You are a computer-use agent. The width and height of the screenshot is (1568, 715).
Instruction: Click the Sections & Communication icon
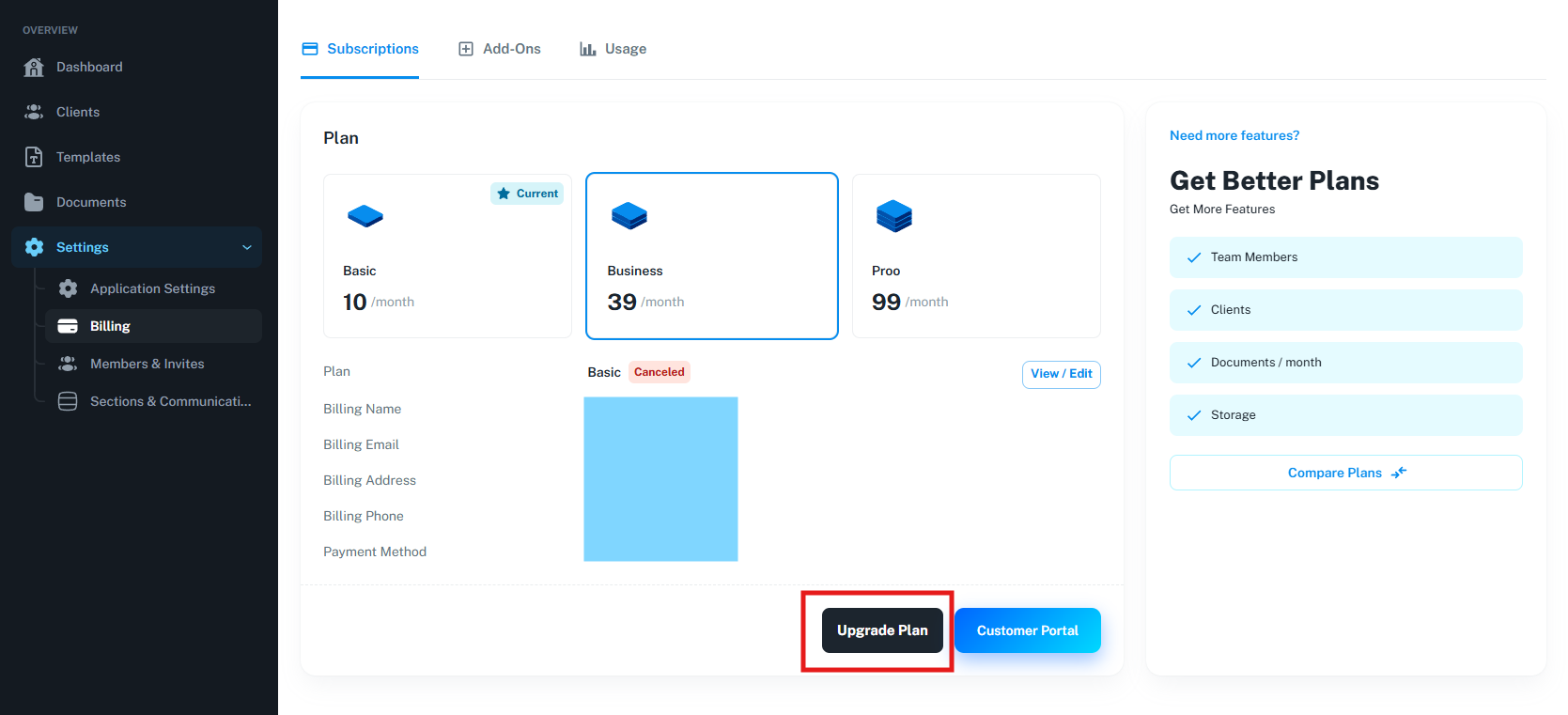click(x=68, y=401)
